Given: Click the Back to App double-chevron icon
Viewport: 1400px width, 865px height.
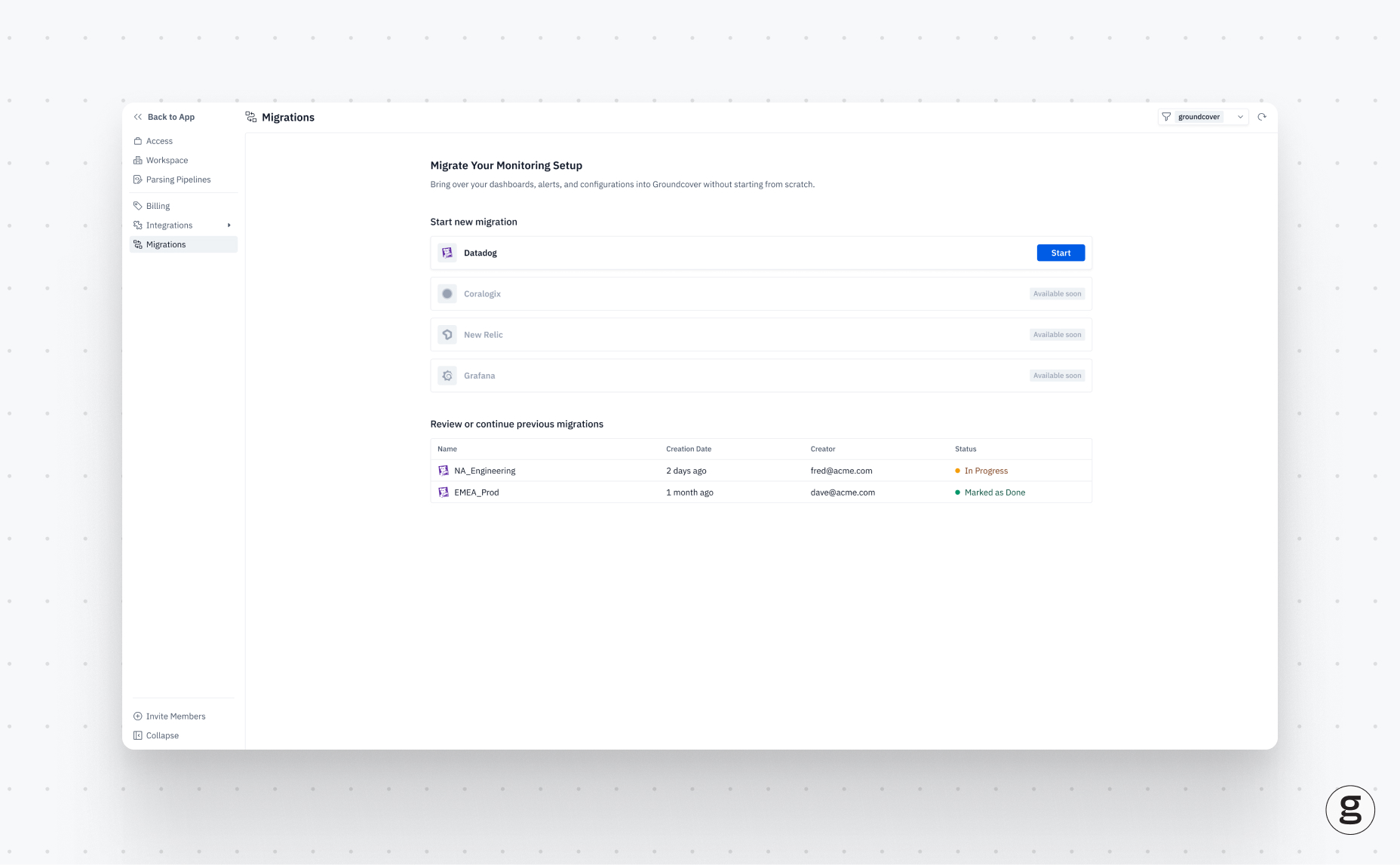Looking at the screenshot, I should (138, 117).
